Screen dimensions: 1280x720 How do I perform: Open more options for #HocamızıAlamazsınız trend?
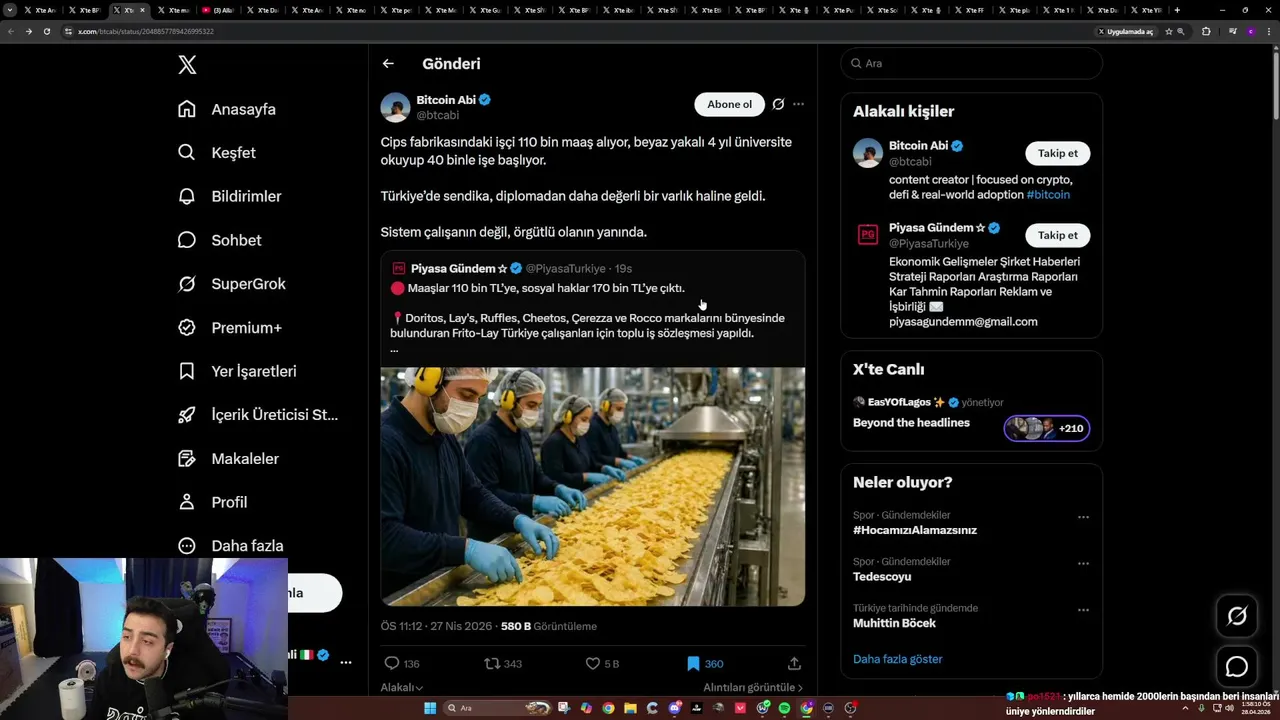coord(1083,517)
